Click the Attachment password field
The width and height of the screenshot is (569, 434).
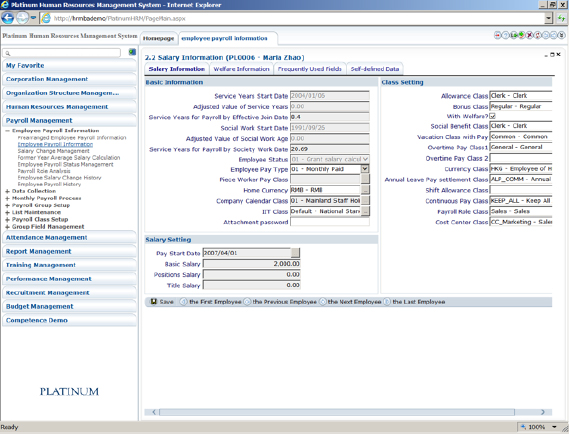[x=330, y=222]
